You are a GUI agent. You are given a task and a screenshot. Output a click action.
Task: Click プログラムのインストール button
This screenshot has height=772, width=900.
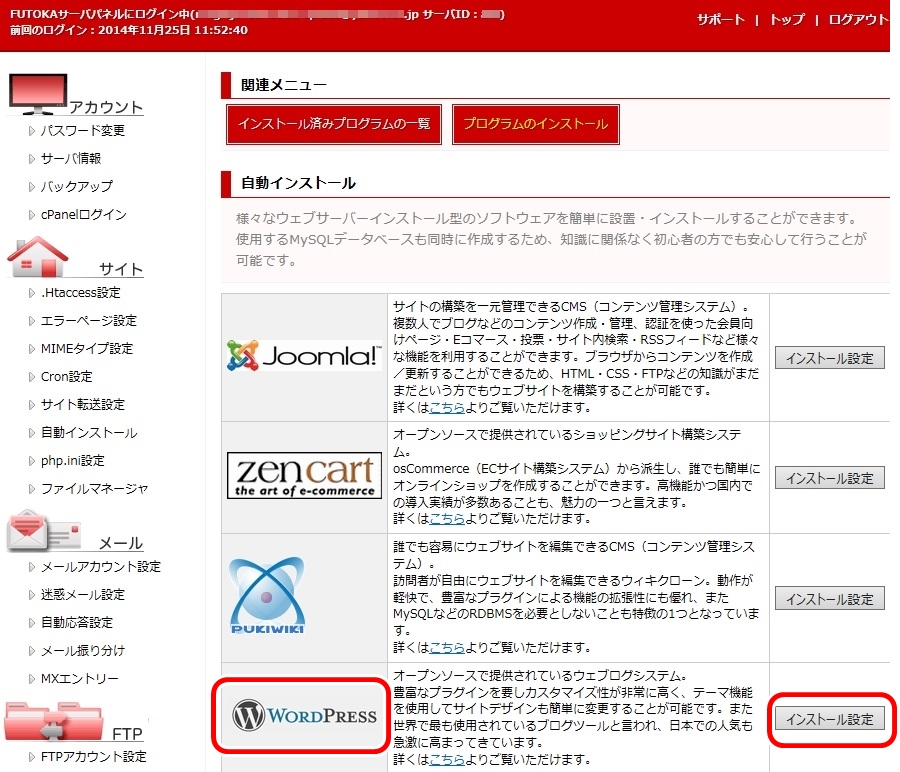click(x=536, y=124)
